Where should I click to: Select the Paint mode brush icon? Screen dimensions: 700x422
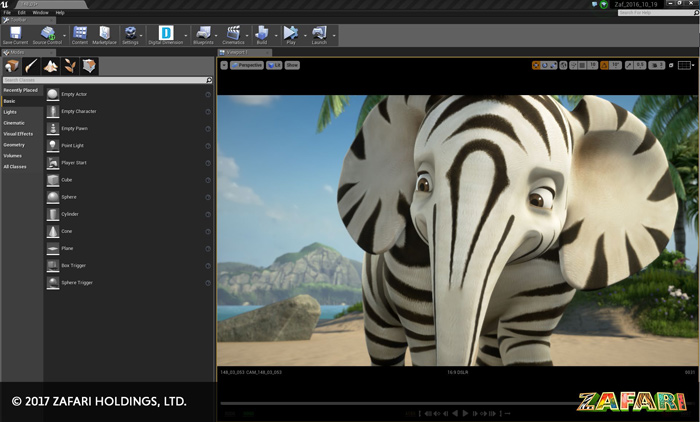point(31,66)
